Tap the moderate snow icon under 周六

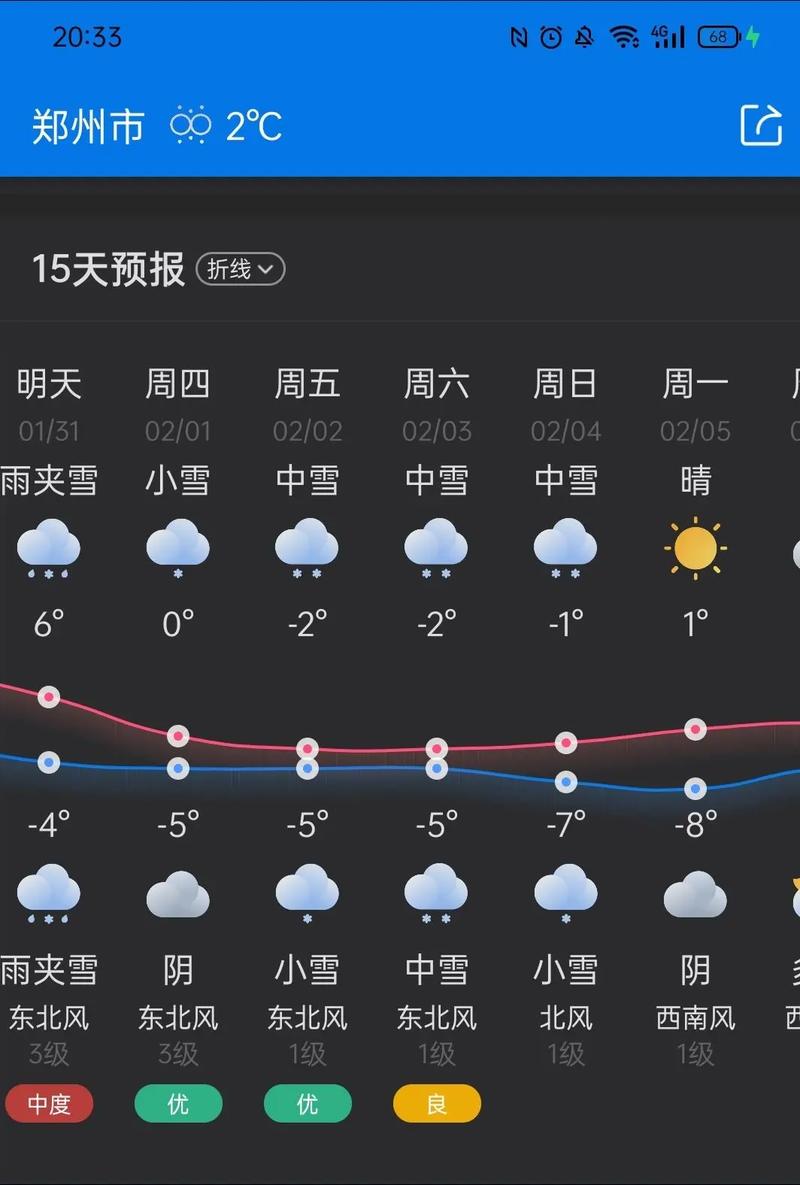pyautogui.click(x=436, y=546)
